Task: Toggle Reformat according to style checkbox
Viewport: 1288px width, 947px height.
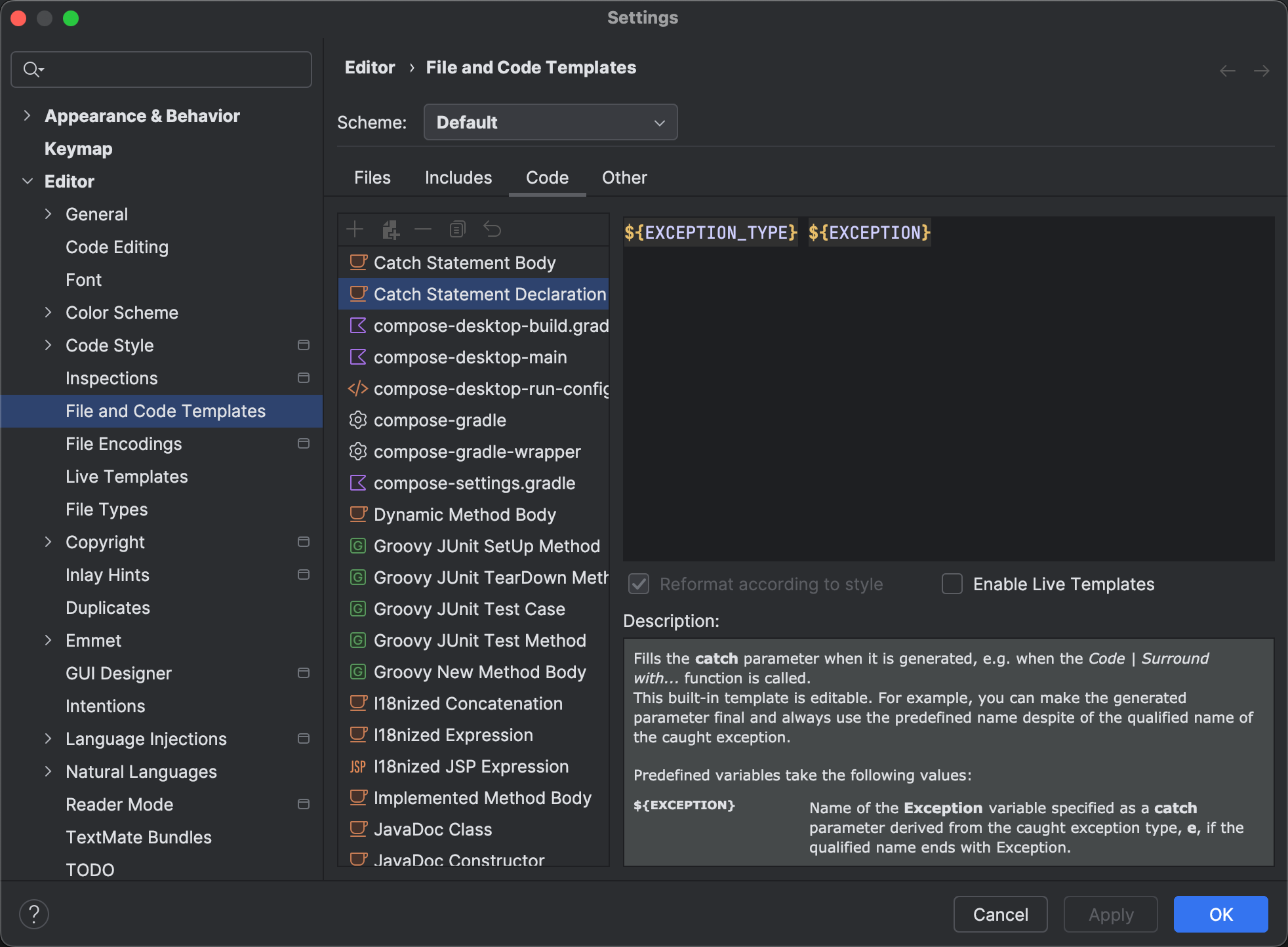Action: click(x=639, y=584)
